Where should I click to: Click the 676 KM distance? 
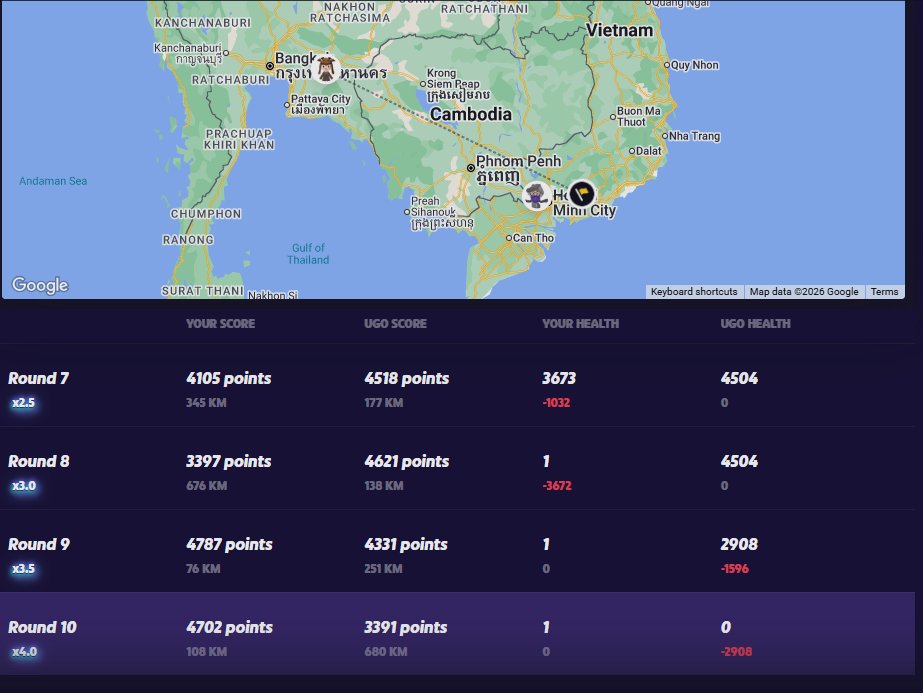point(207,486)
